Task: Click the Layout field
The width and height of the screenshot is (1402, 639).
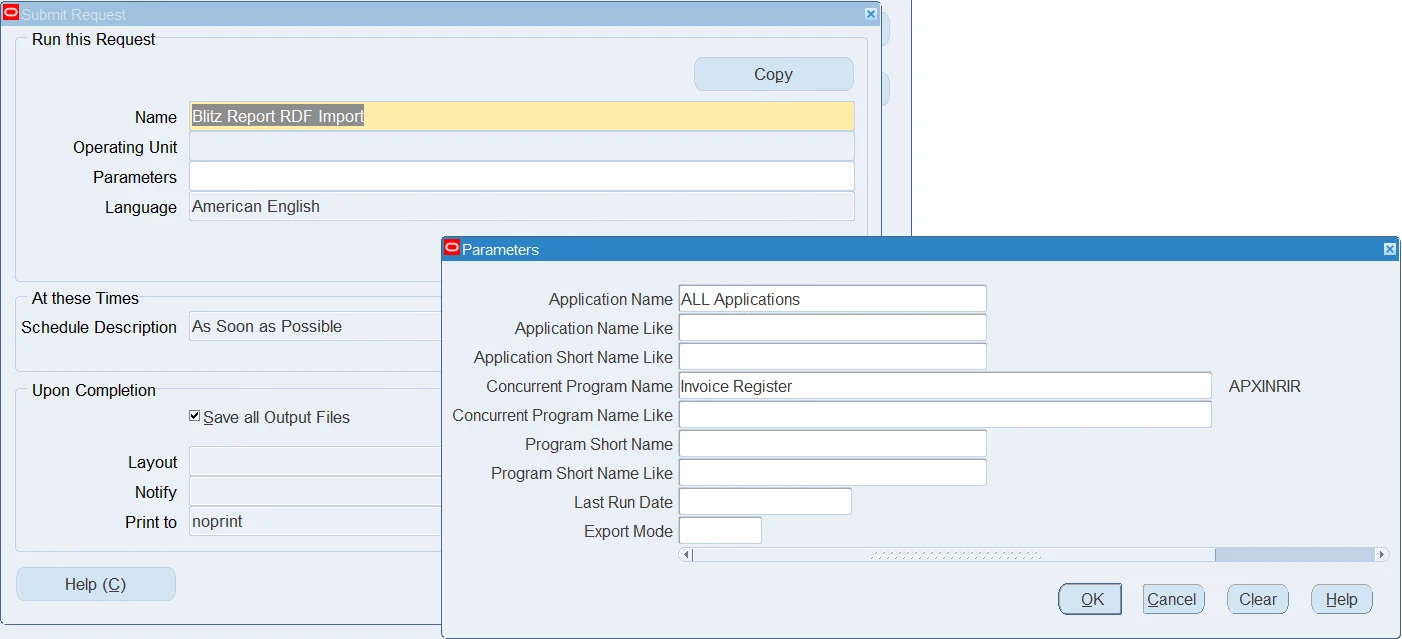Action: click(x=316, y=461)
